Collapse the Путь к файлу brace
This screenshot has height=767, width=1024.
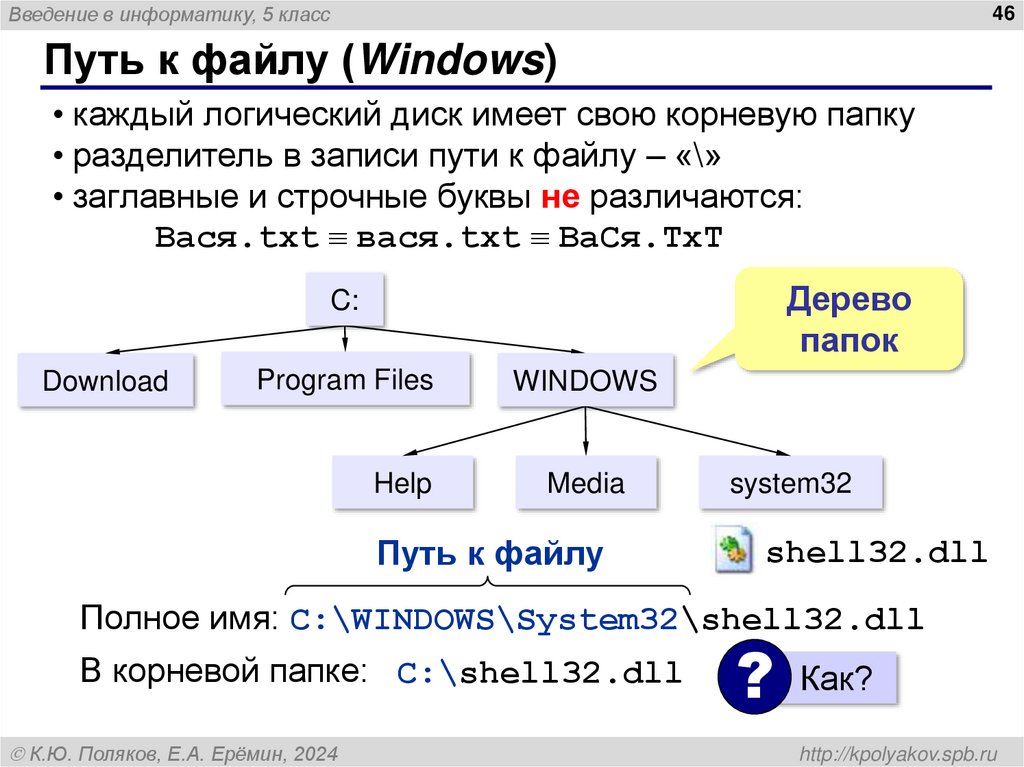click(x=487, y=583)
